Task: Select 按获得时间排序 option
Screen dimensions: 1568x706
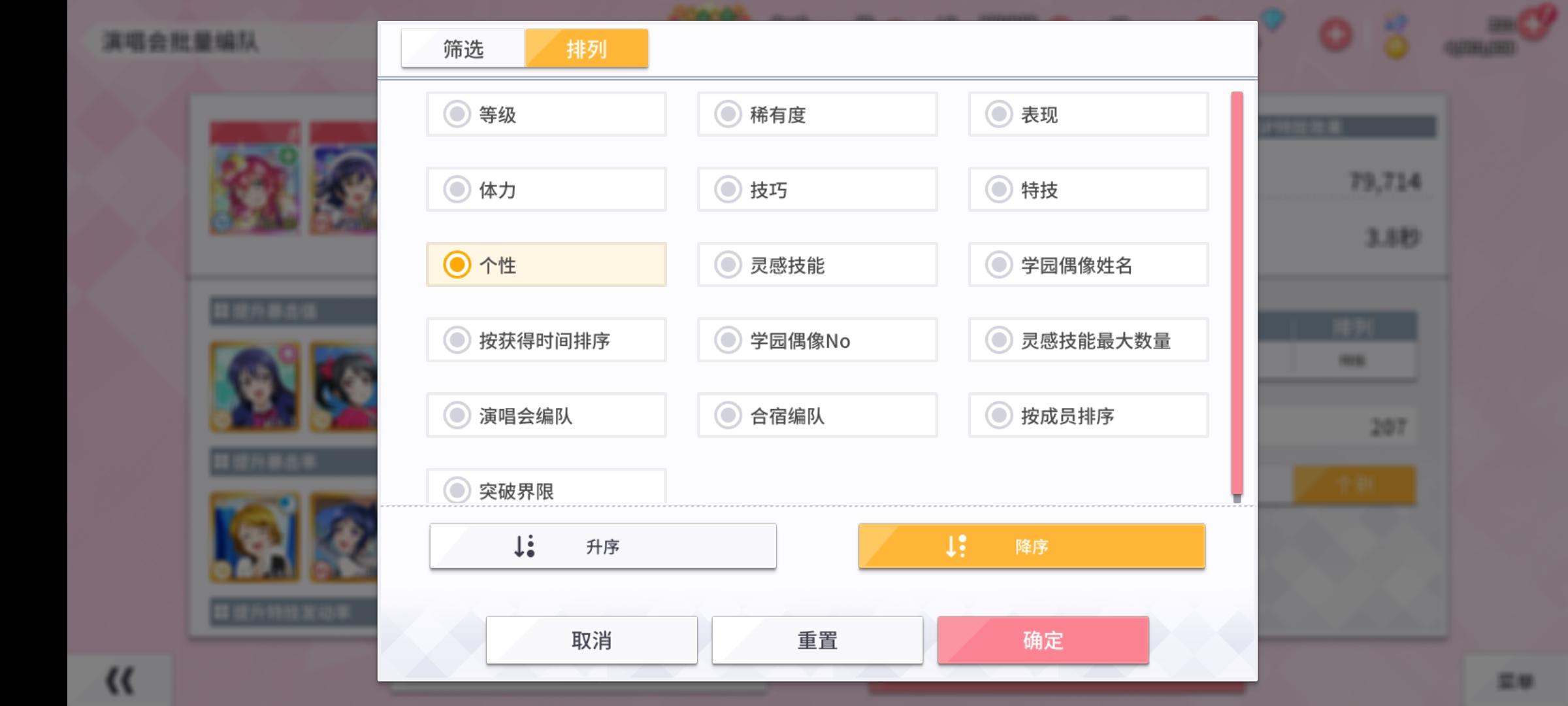Action: 546,340
